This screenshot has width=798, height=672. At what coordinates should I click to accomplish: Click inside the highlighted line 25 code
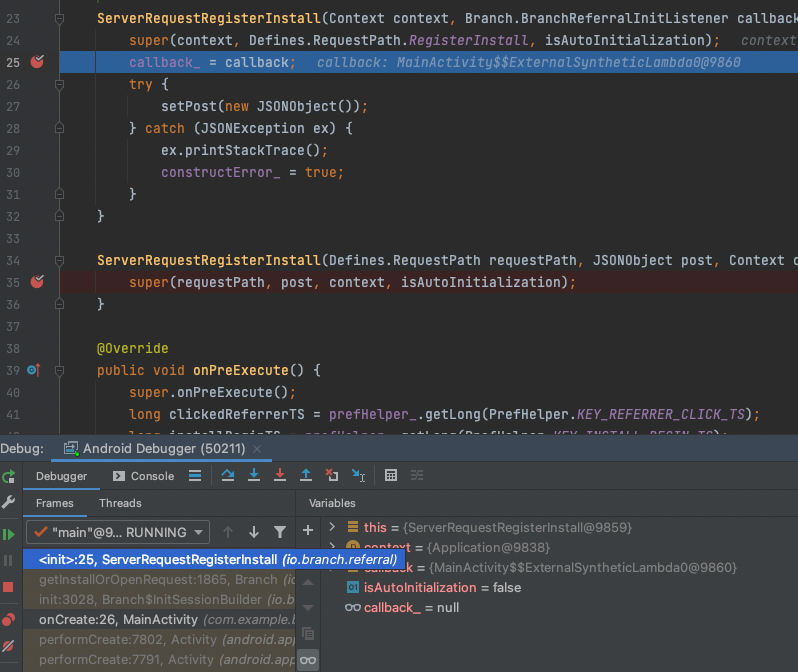429,62
